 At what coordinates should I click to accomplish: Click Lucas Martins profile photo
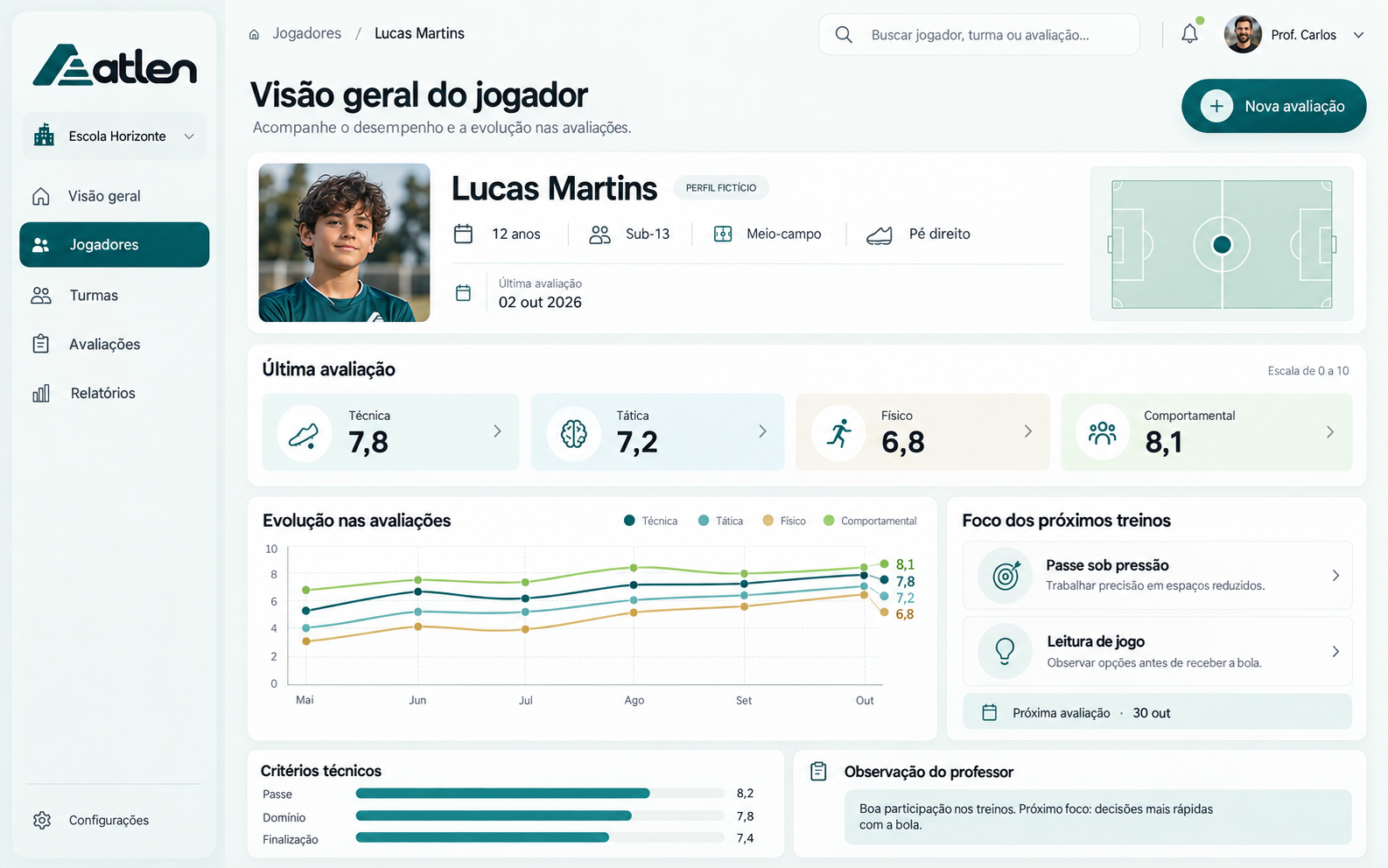pos(344,242)
